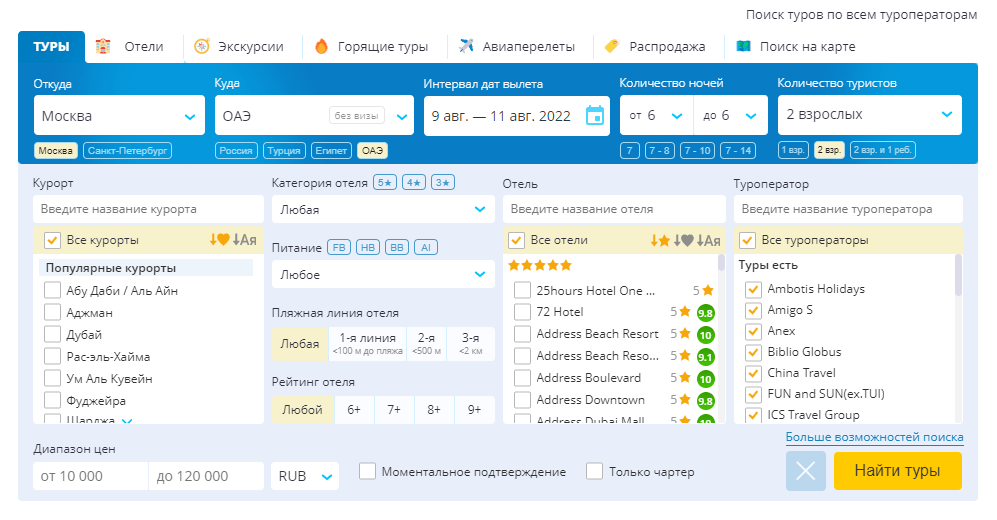Click the tour operator name input field

pyautogui.click(x=848, y=209)
